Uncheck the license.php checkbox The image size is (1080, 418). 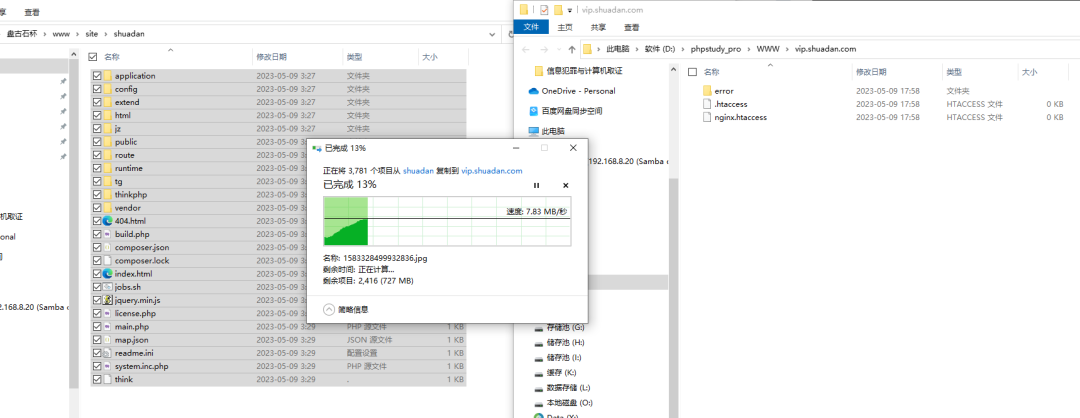click(x=97, y=313)
